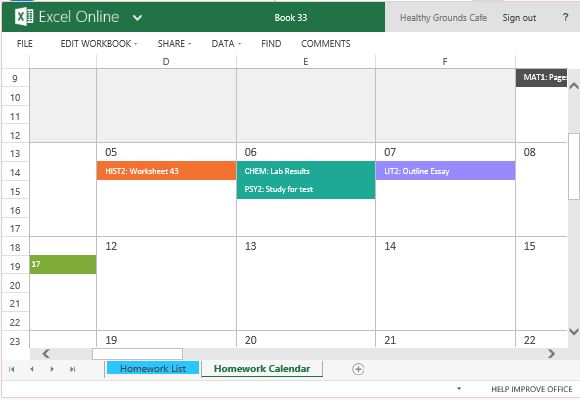Click the vertical scroll up arrow
580x400 pixels.
[574, 86]
